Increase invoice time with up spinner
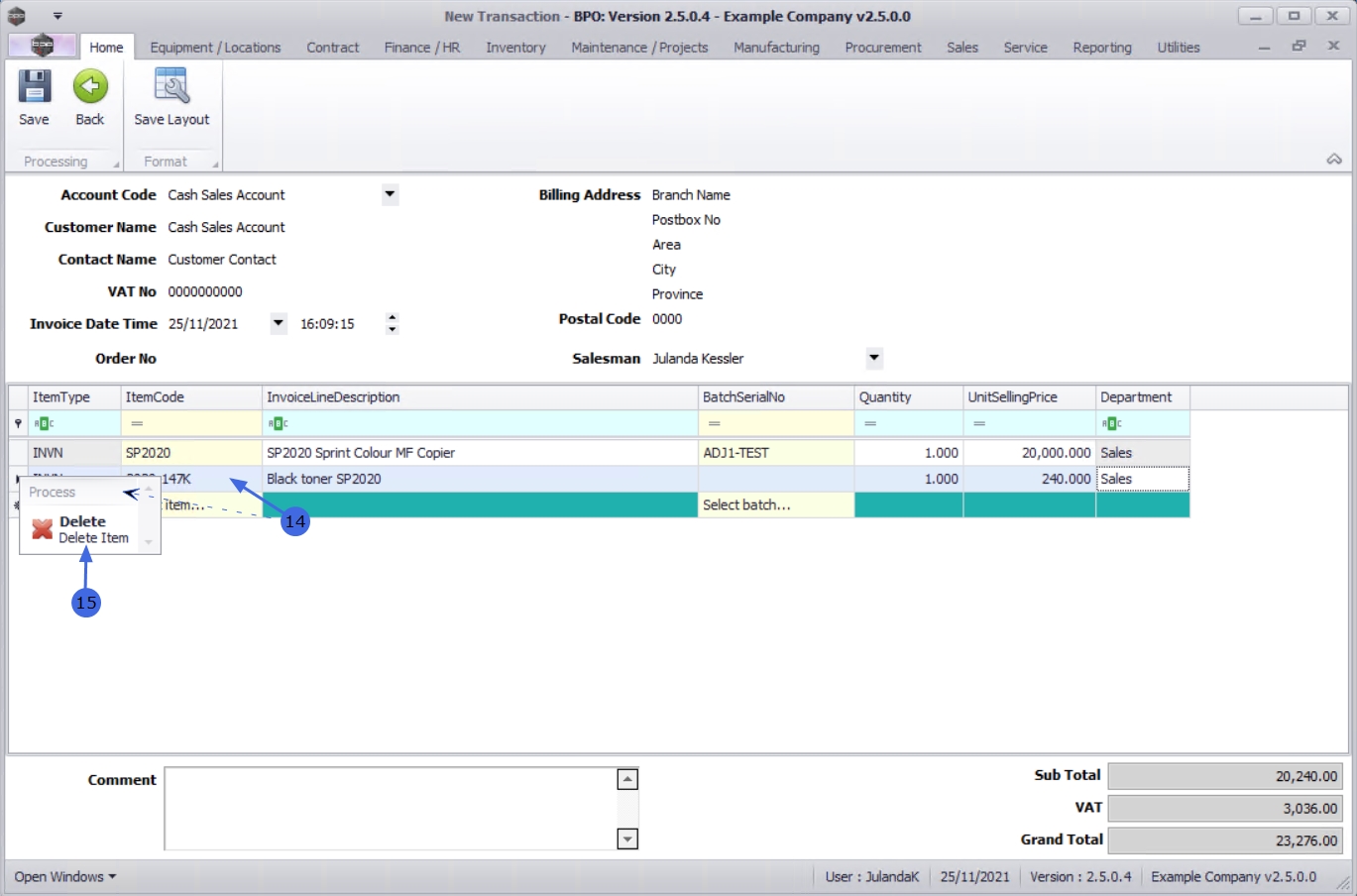Screen dimensions: 1357x896 (393, 317)
